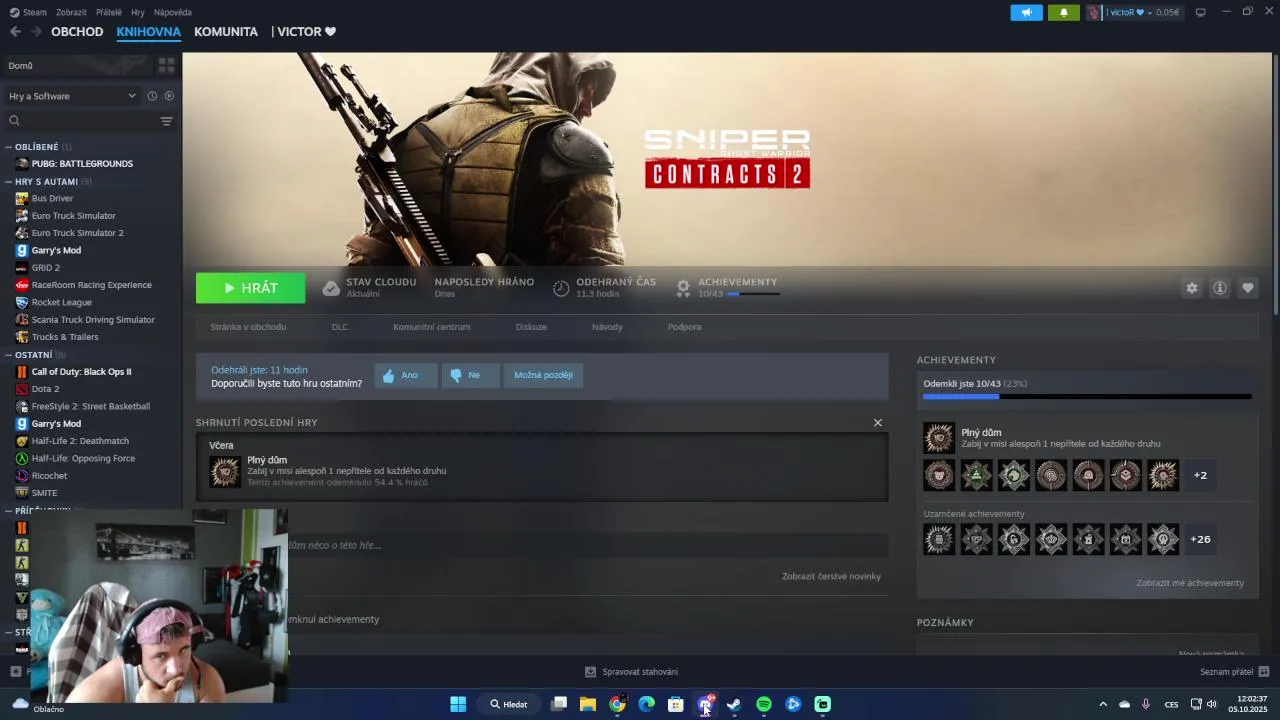Click achievements mini progress bar under header
The height and width of the screenshot is (720, 1280).
click(753, 294)
